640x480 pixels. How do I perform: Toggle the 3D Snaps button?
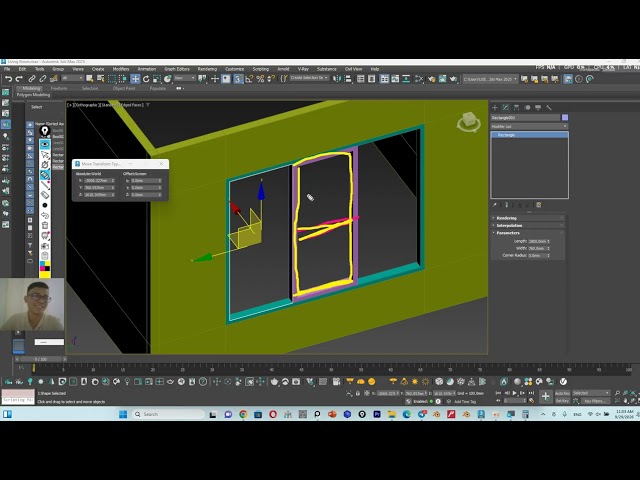[238, 79]
